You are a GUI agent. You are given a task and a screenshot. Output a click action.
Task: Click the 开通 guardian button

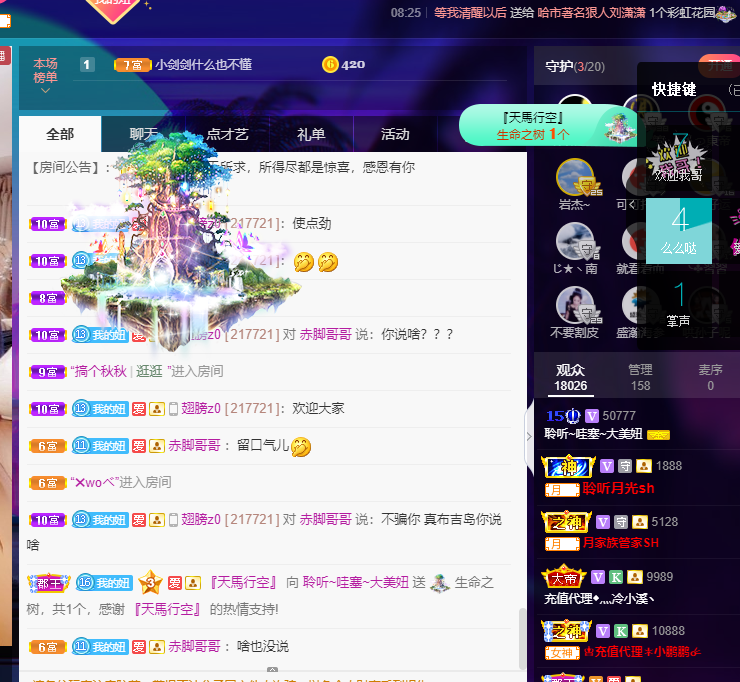(719, 66)
